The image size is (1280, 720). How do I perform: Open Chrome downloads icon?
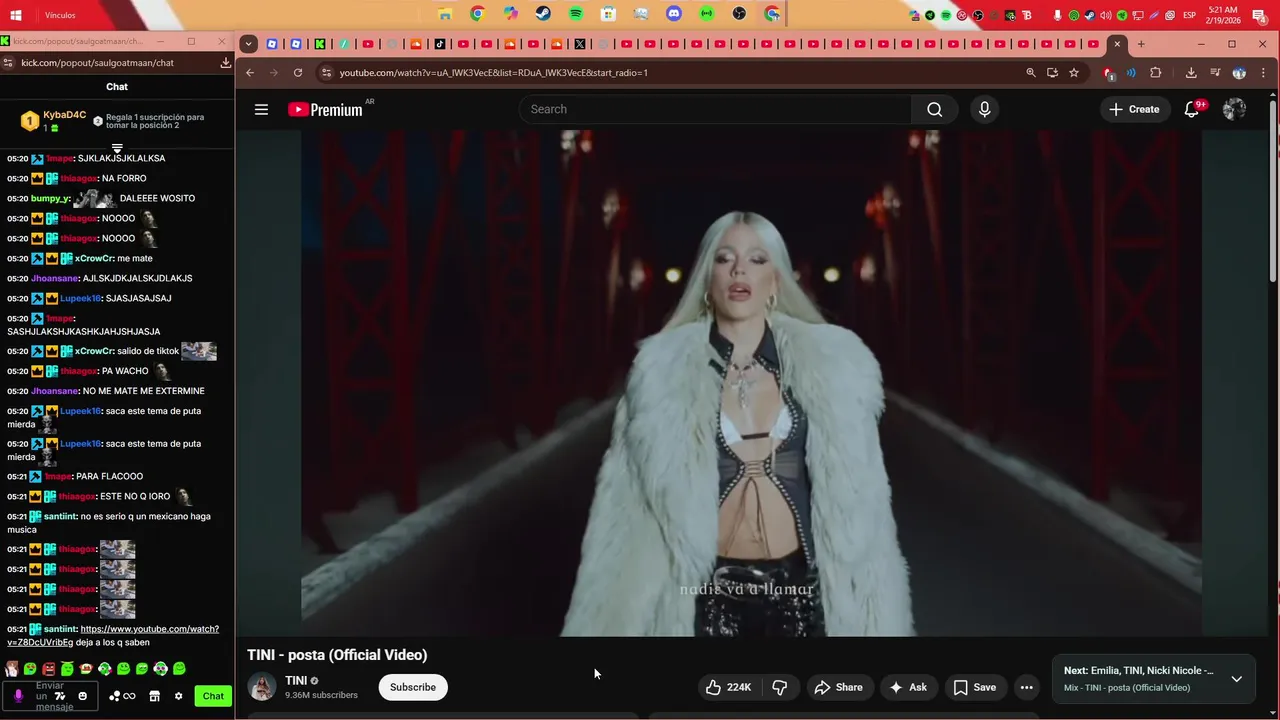[1191, 73]
